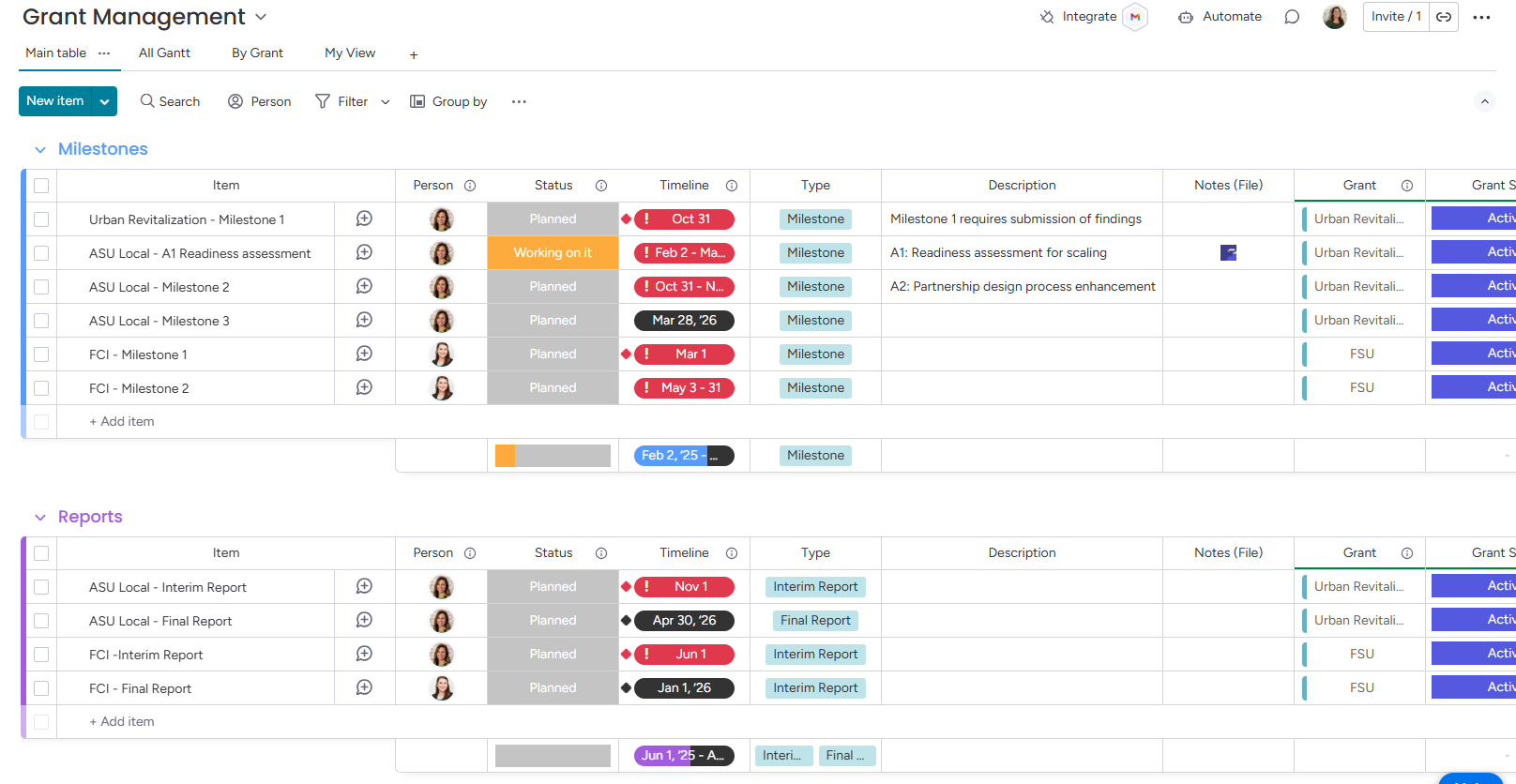The height and width of the screenshot is (784, 1516).
Task: Collapse the Reports group chevron
Action: (x=40, y=518)
